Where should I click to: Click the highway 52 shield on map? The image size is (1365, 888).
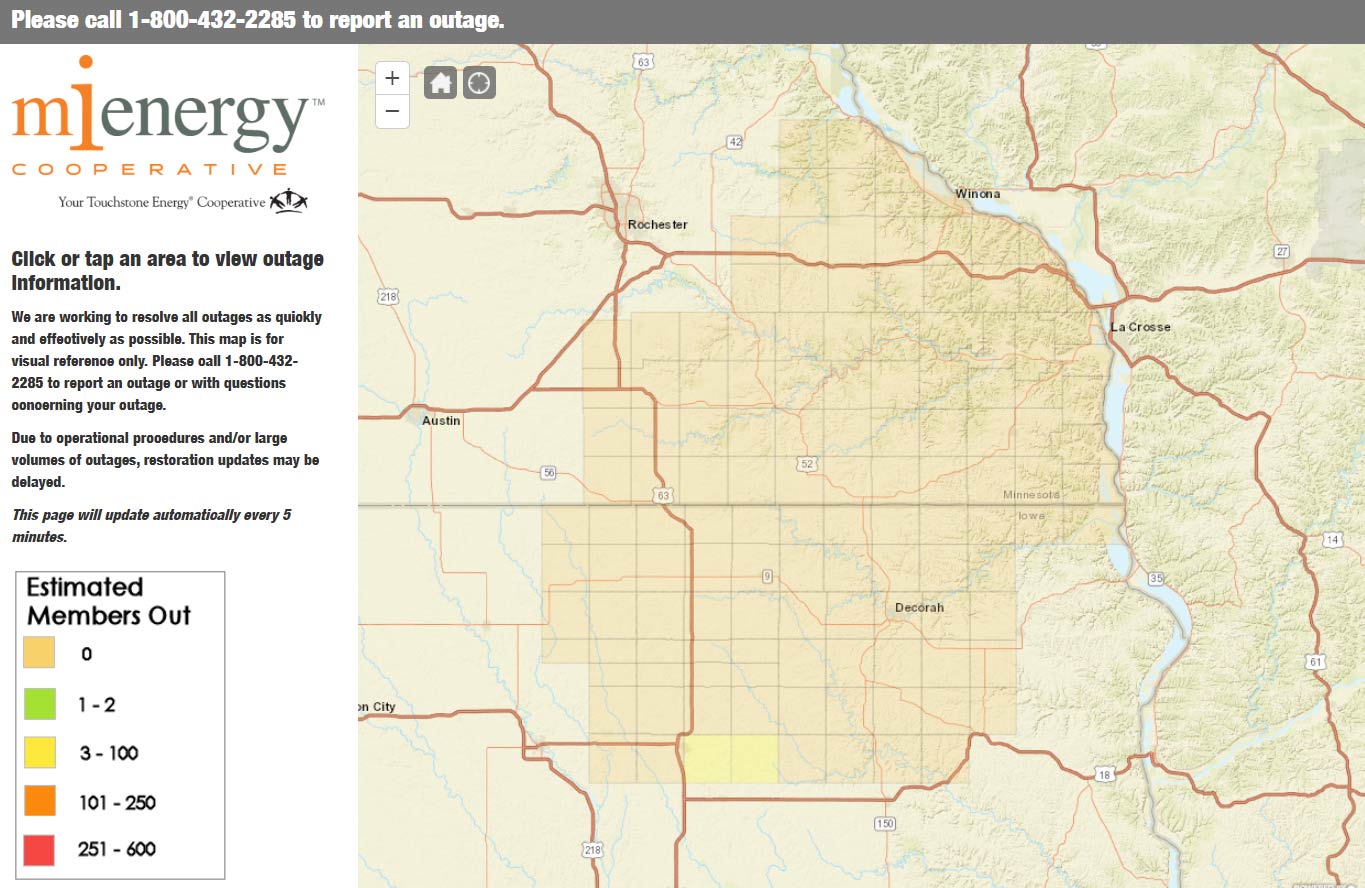click(807, 464)
